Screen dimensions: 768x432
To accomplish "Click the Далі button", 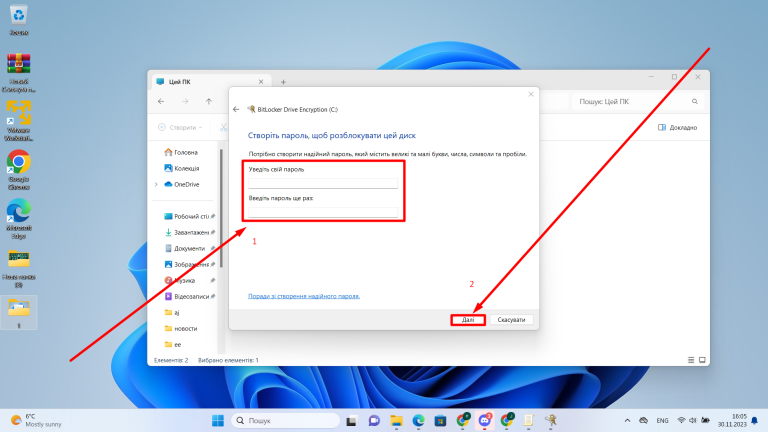I will [468, 320].
